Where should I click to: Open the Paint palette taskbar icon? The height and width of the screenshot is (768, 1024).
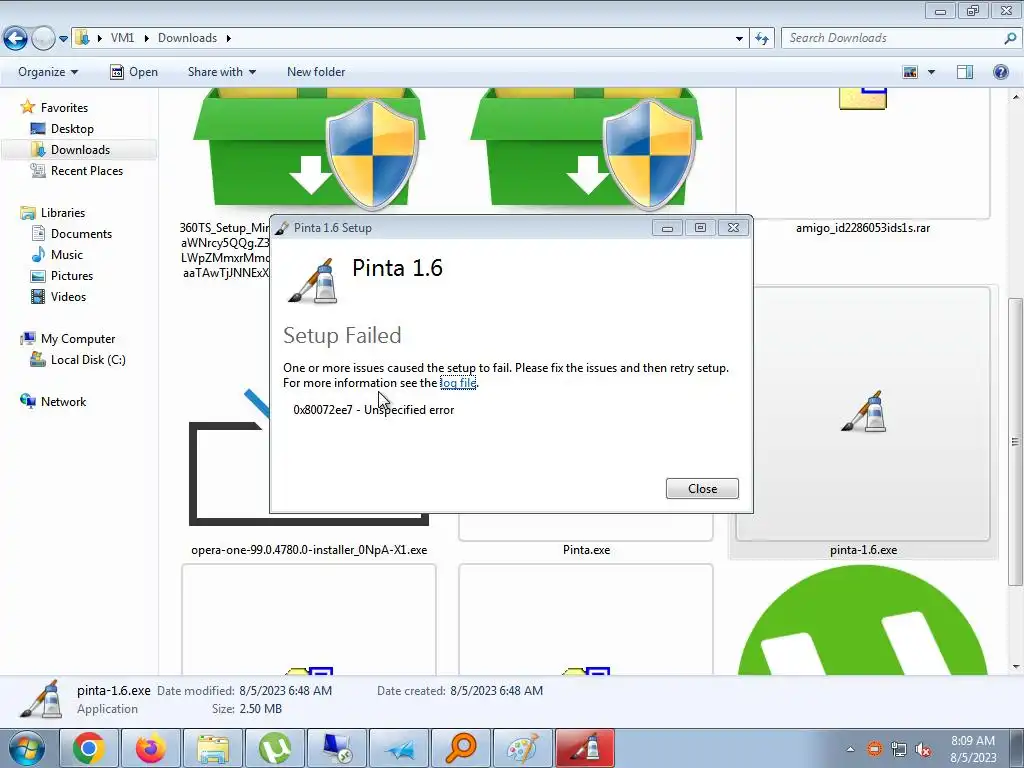(x=522, y=748)
